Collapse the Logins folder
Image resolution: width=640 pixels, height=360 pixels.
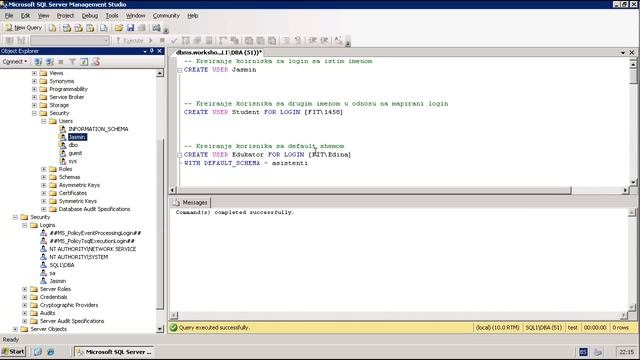(25, 225)
